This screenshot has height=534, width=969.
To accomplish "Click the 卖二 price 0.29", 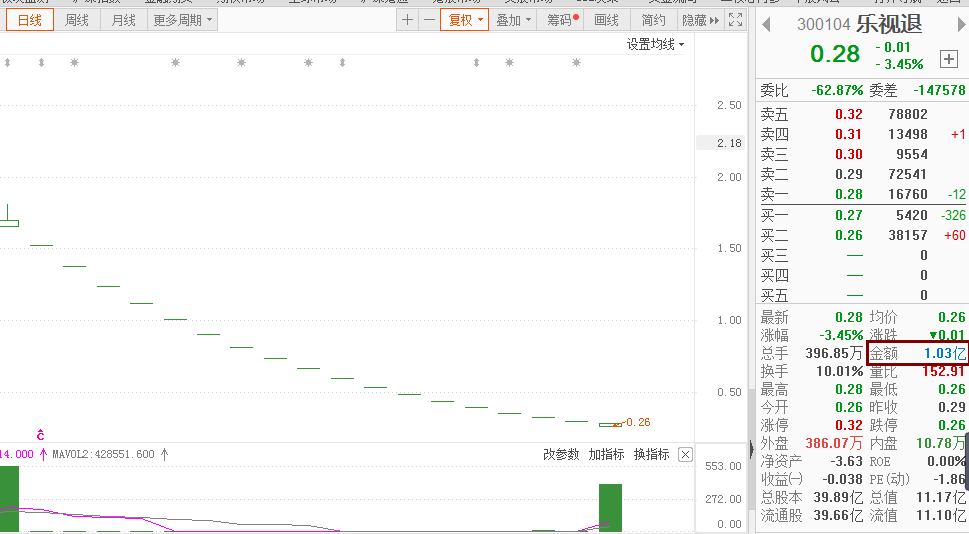I will [x=848, y=174].
